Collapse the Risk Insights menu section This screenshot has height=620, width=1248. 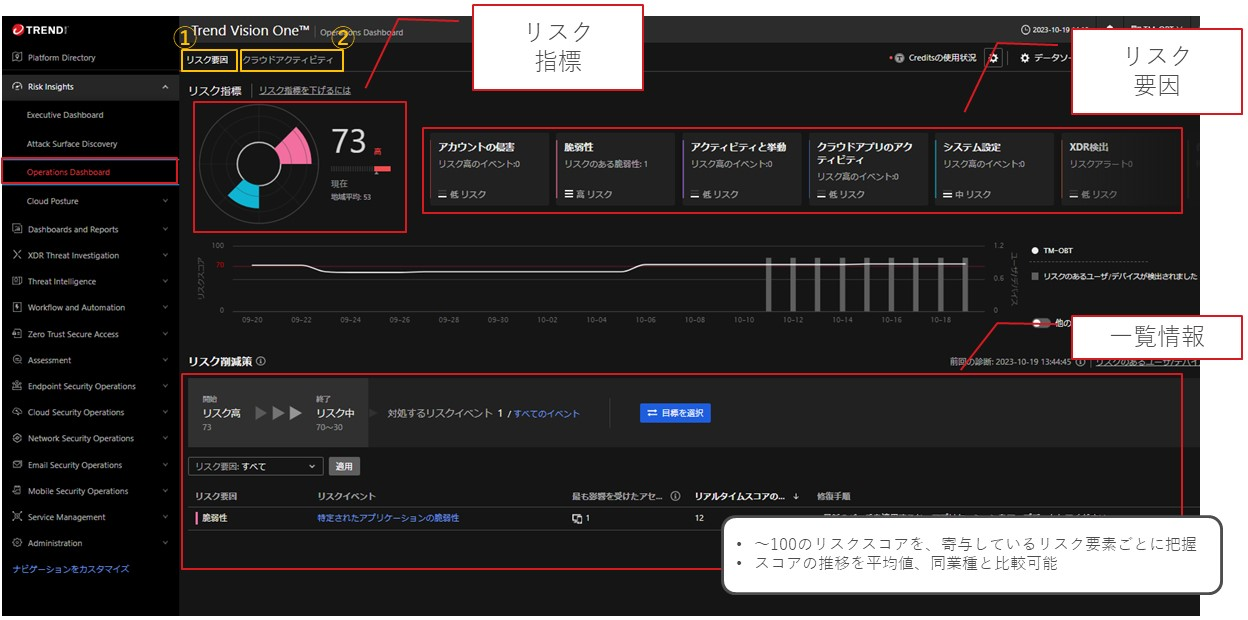(165, 87)
